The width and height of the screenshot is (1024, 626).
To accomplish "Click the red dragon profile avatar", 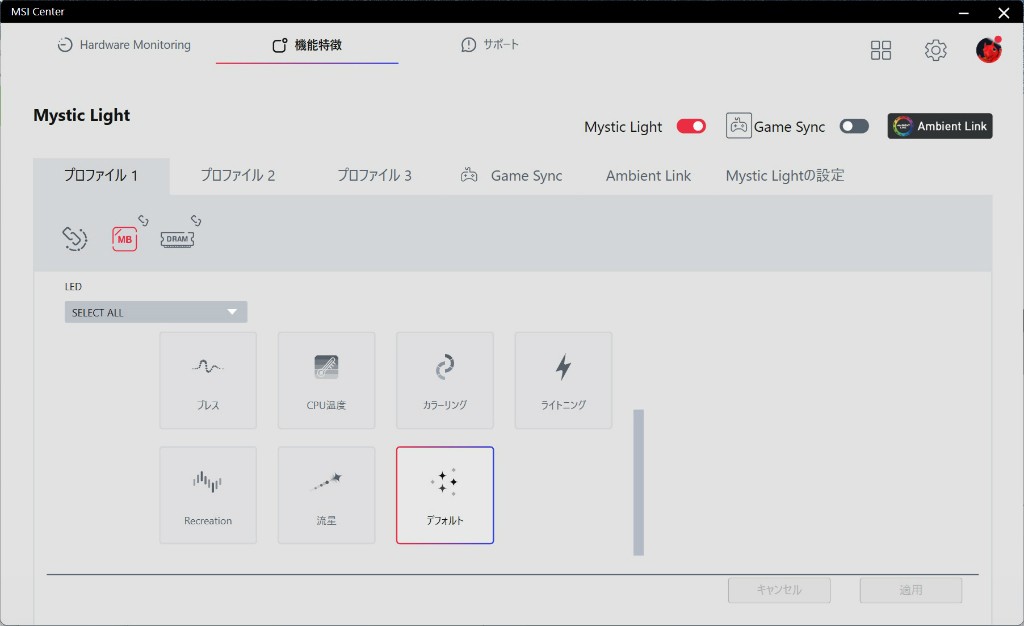I will click(x=988, y=50).
